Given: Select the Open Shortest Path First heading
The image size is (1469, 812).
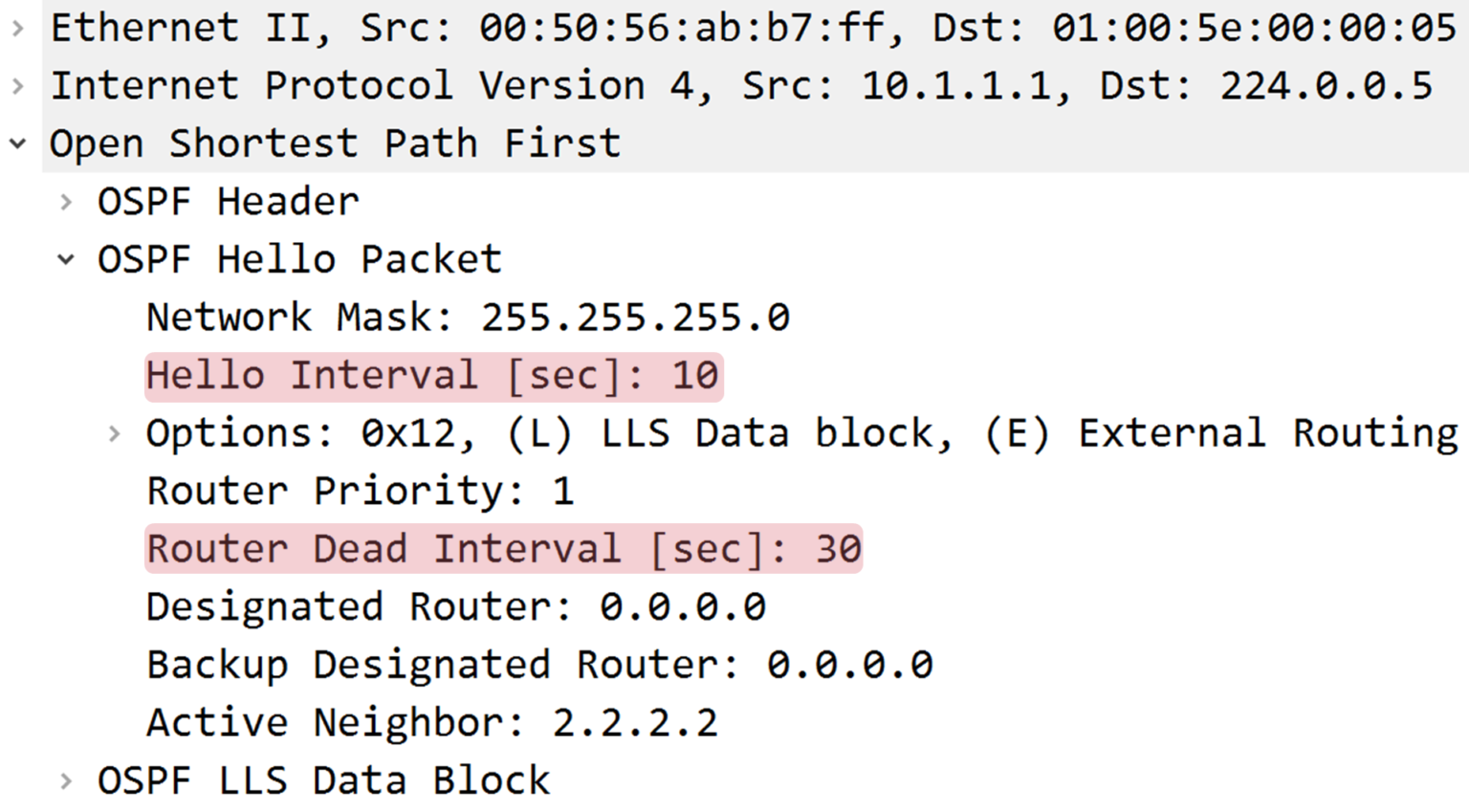Looking at the screenshot, I should coord(335,142).
